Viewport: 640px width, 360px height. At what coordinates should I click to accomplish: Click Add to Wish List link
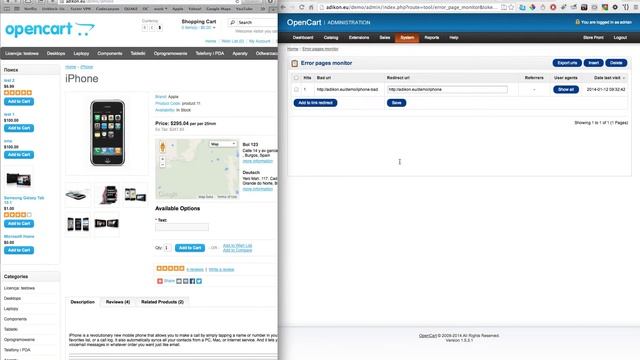(237, 245)
